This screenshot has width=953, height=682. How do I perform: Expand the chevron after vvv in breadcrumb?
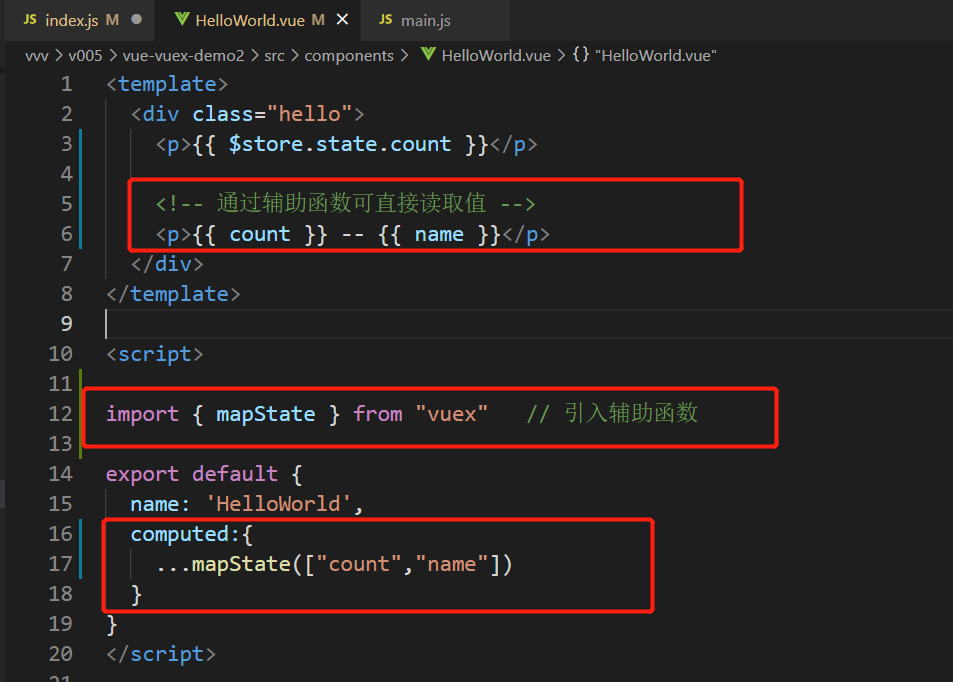58,55
